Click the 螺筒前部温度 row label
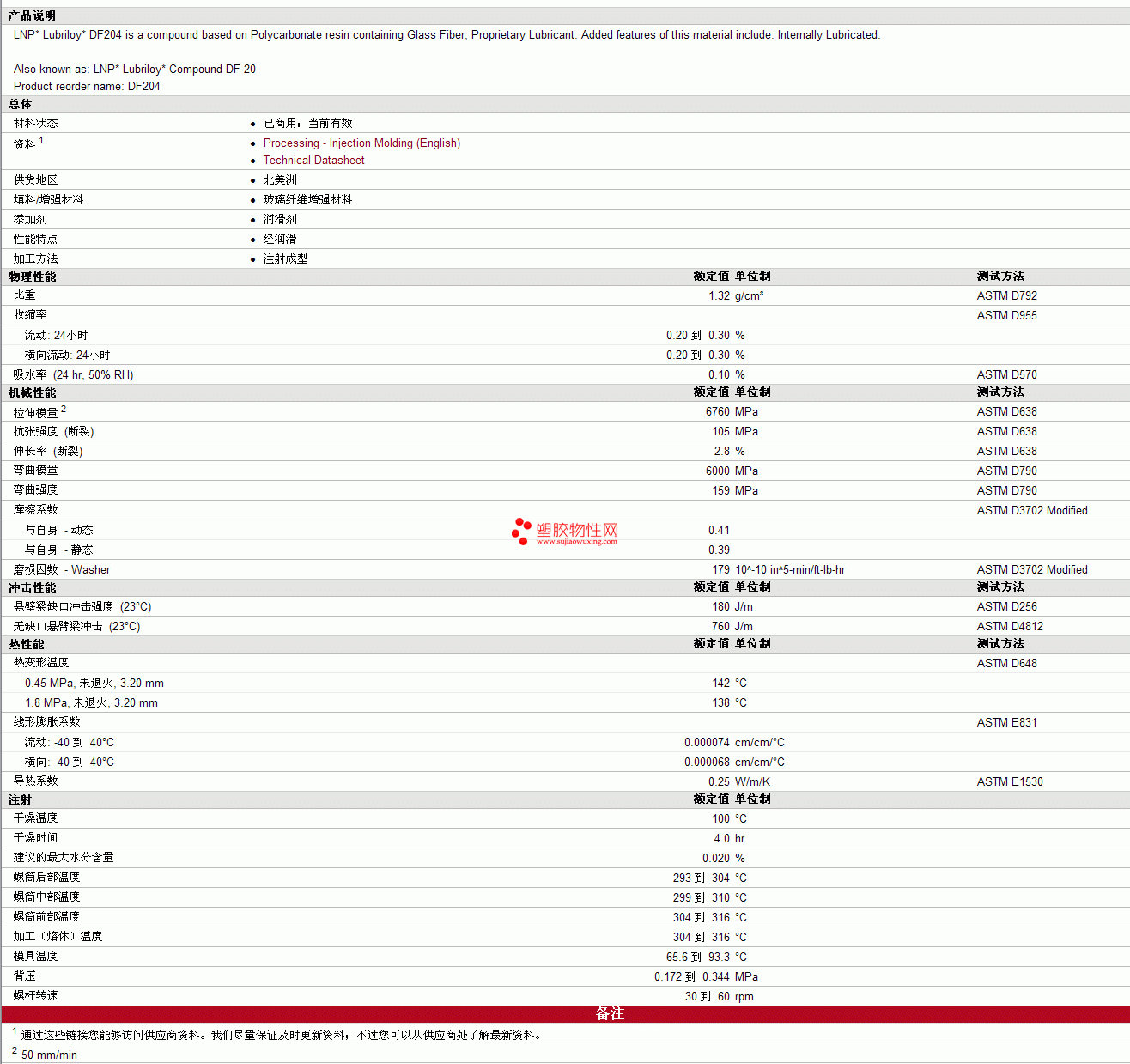Viewport: 1130px width, 1064px height. click(47, 917)
